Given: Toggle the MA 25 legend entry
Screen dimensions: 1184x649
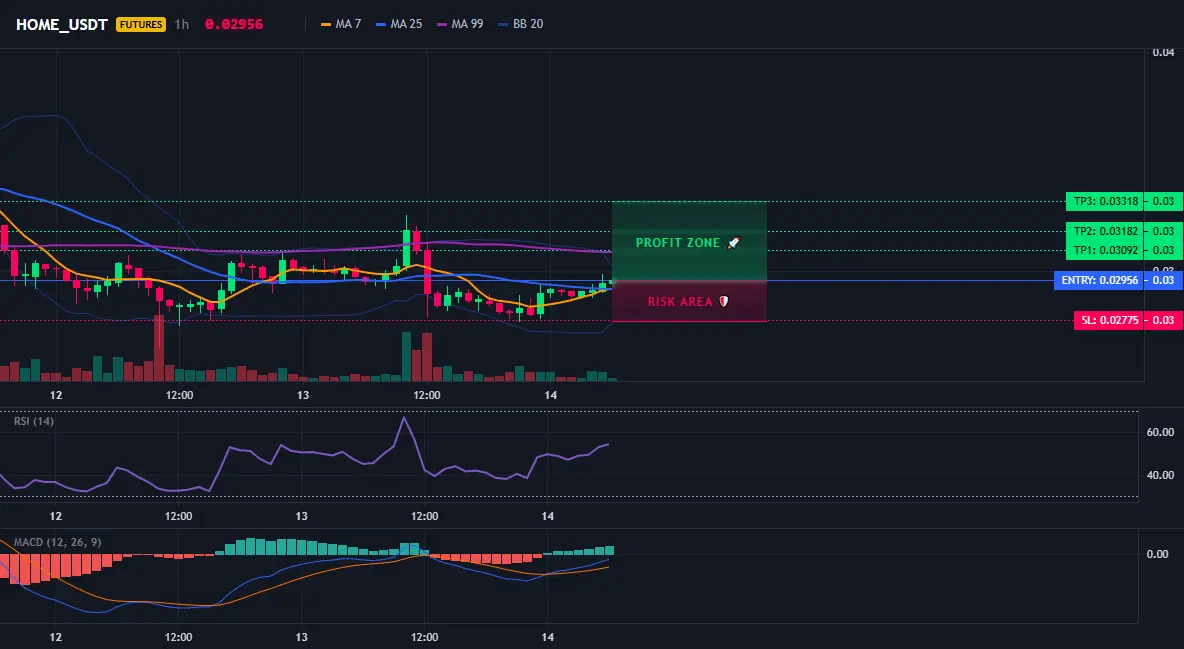Looking at the screenshot, I should tap(399, 24).
